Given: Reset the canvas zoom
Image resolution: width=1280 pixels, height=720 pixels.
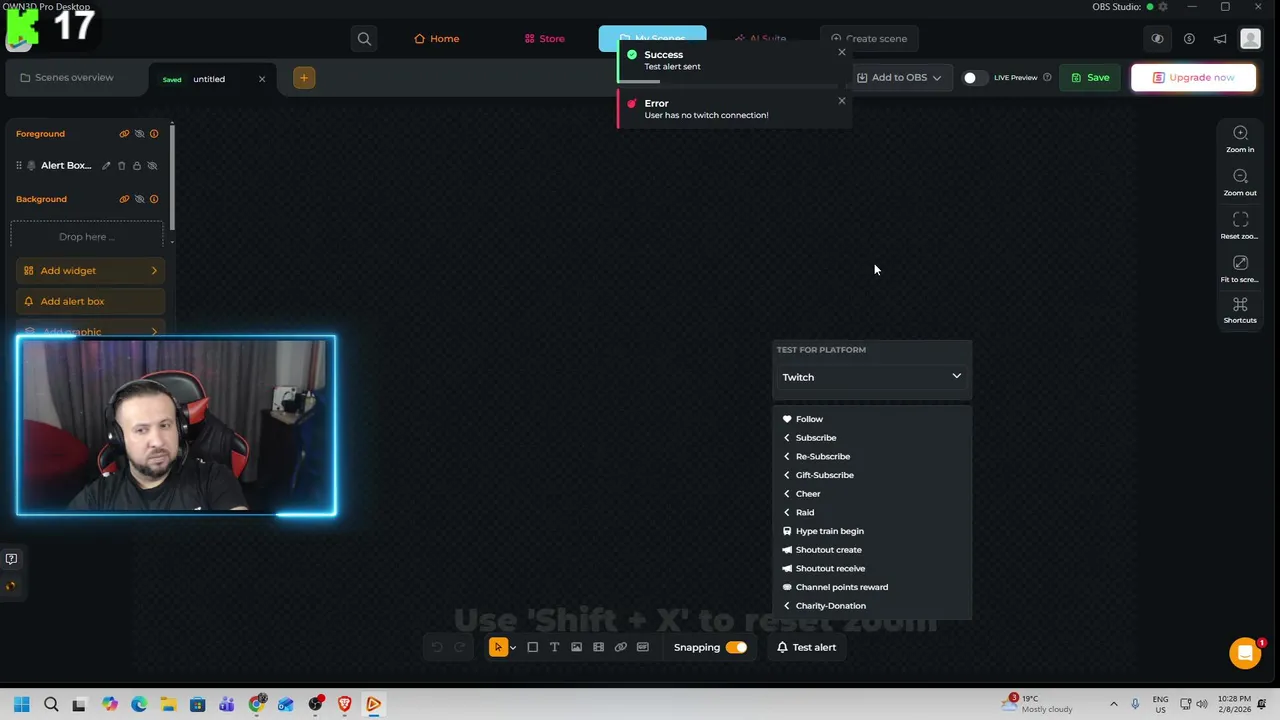Looking at the screenshot, I should (1240, 225).
